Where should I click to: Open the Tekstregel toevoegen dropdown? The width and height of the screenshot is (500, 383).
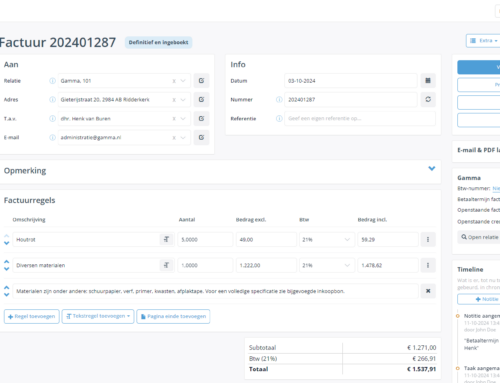(x=98, y=316)
